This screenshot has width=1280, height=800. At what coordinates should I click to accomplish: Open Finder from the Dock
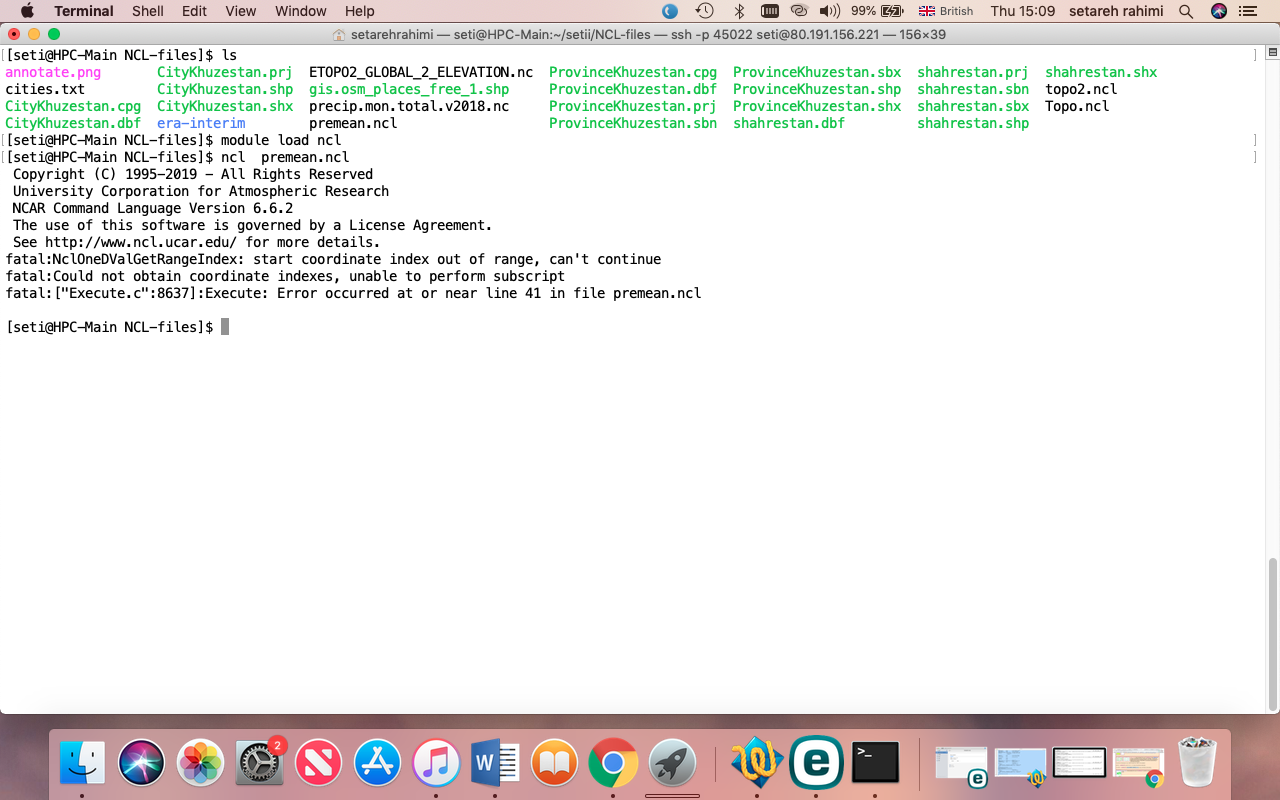click(83, 764)
